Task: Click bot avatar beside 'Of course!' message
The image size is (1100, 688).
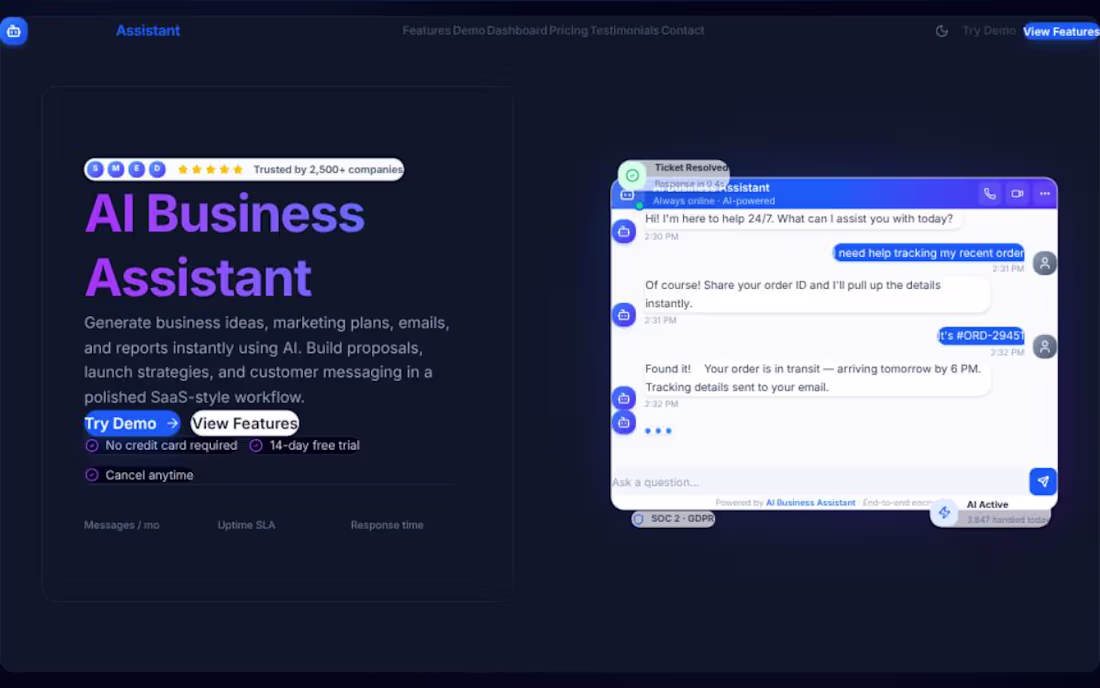Action: [x=624, y=315]
